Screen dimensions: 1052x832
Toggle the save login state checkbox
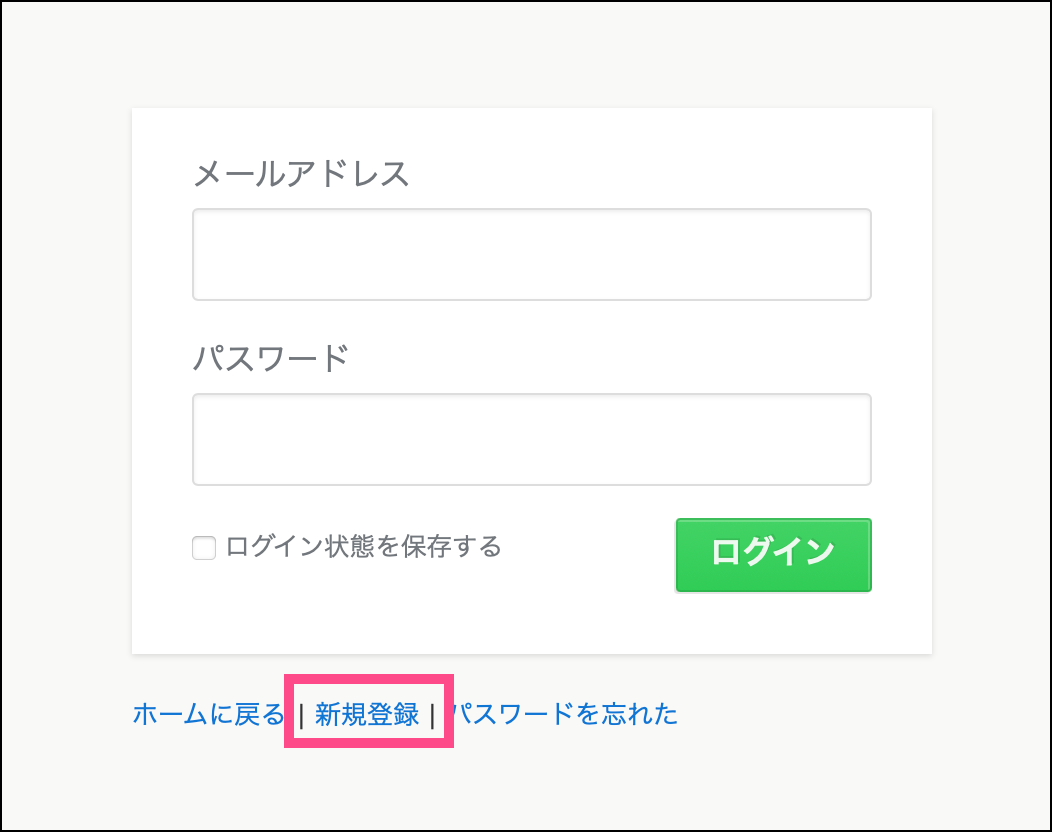[204, 548]
